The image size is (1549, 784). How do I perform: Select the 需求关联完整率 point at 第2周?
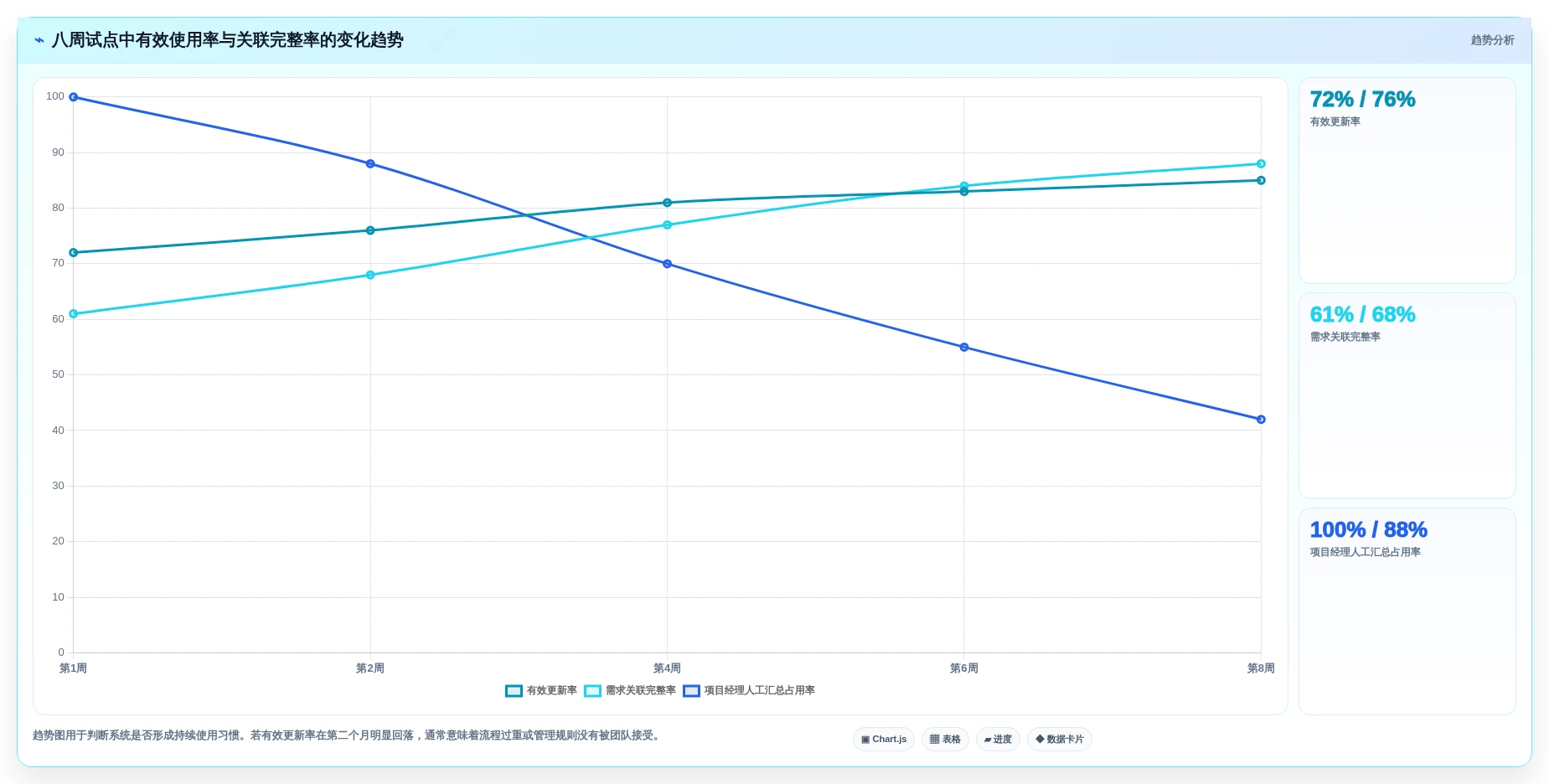point(370,275)
